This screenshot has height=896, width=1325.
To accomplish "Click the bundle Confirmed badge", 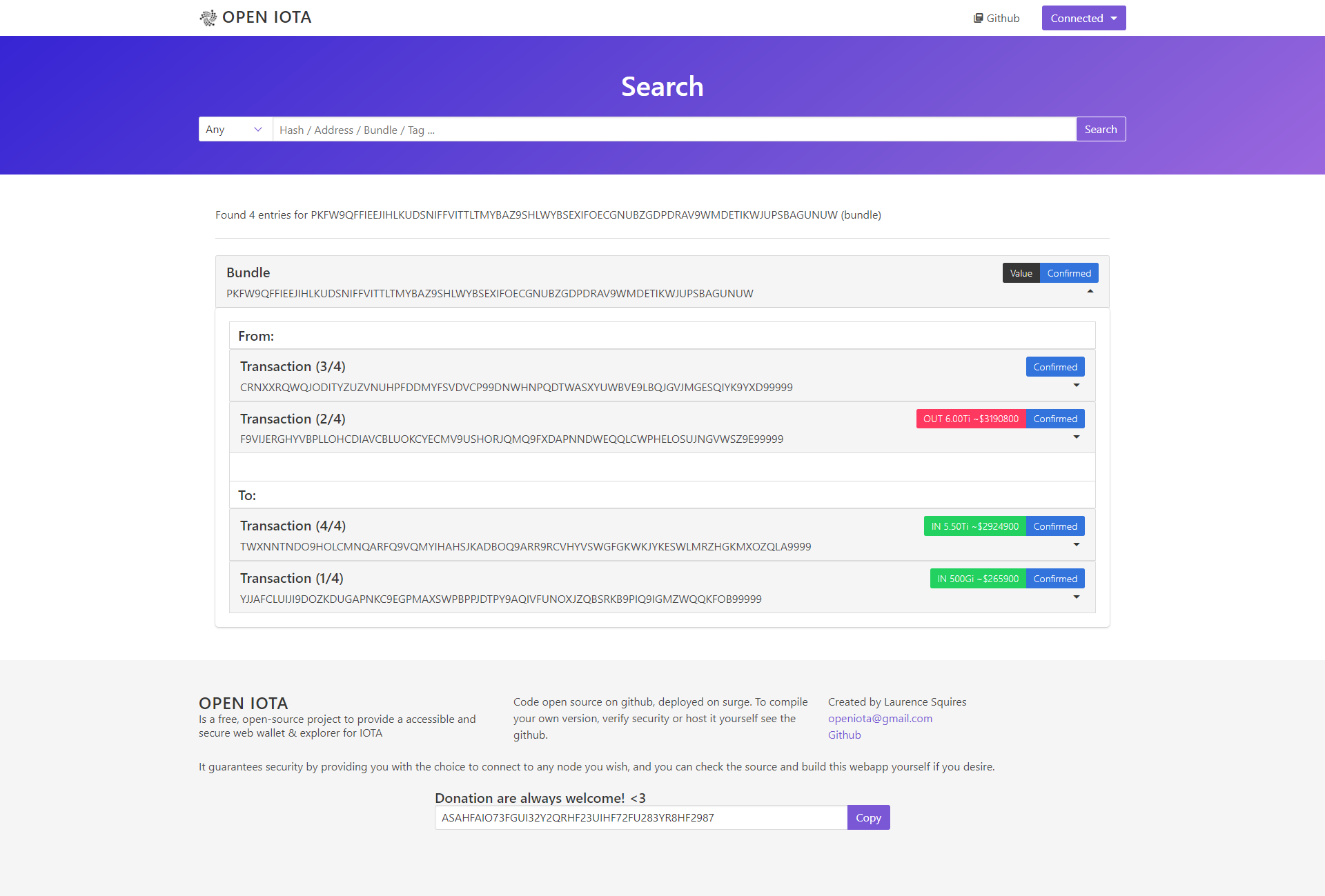I will click(1069, 273).
